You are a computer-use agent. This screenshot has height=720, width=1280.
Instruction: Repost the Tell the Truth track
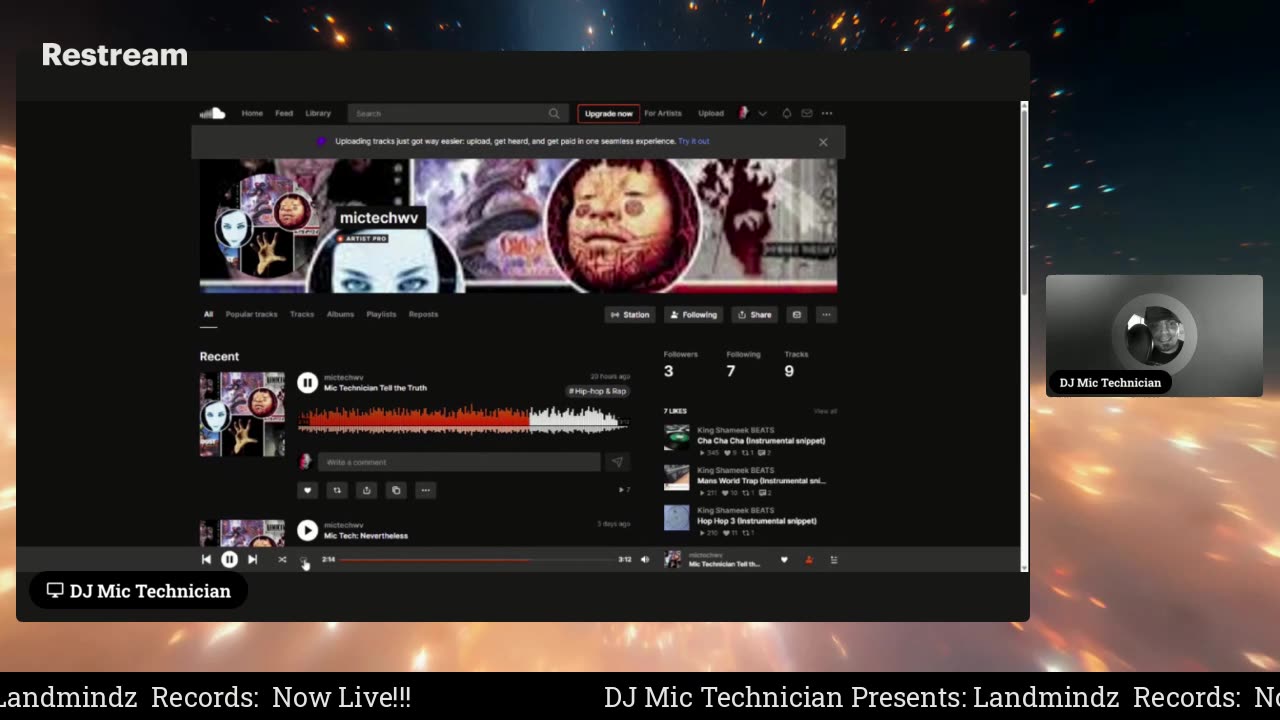point(337,490)
